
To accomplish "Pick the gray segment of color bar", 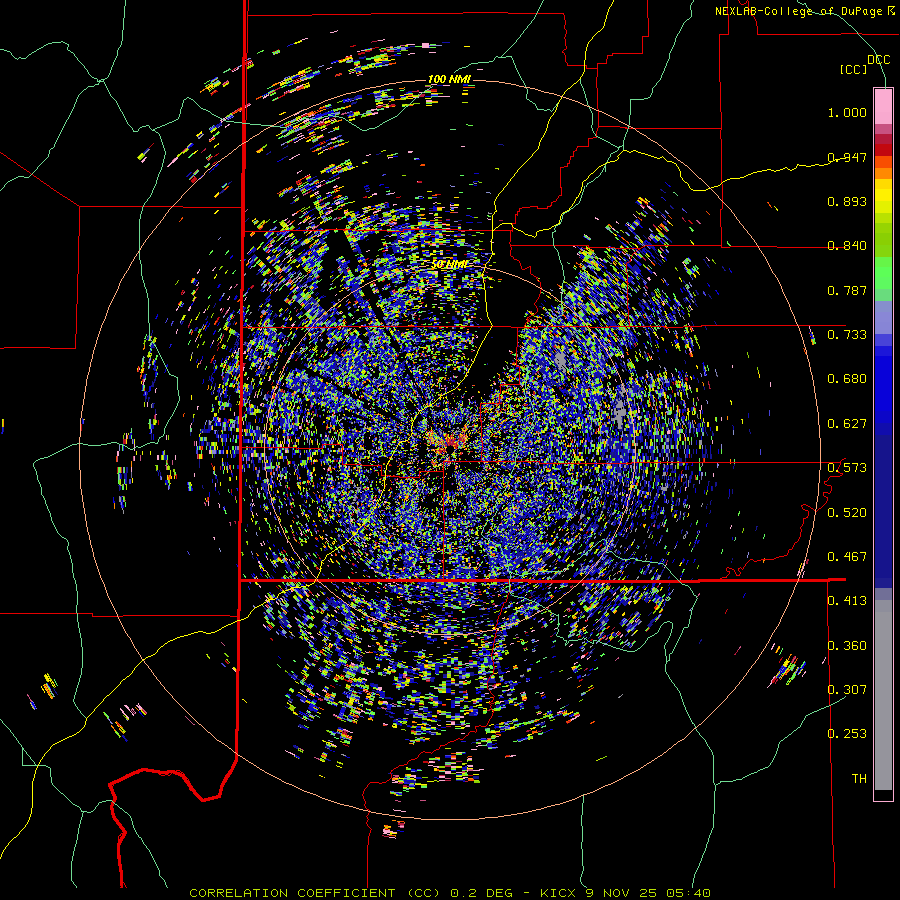I will click(x=883, y=695).
